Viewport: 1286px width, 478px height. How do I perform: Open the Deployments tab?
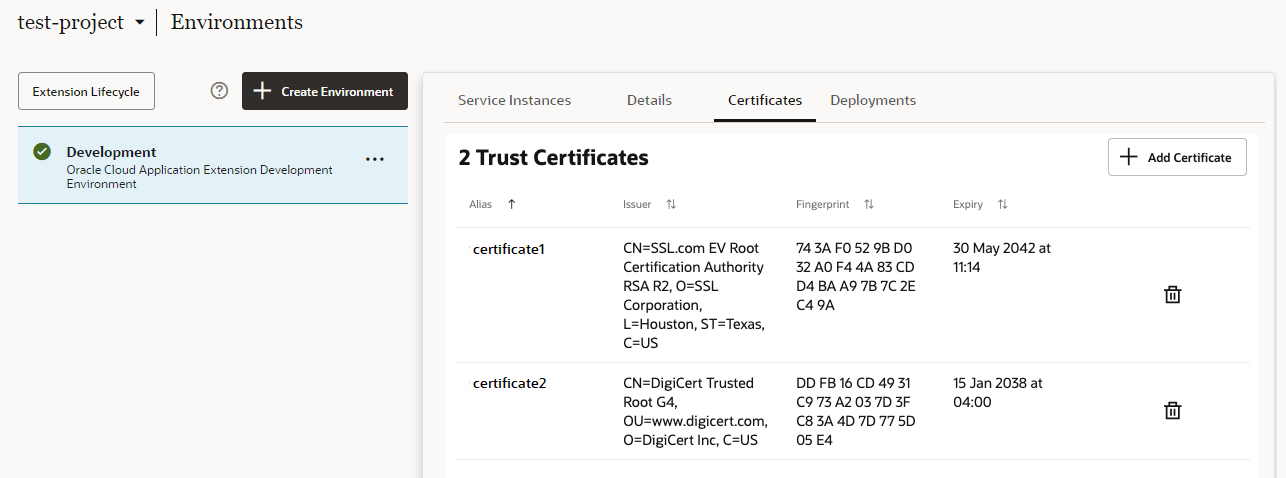pos(873,100)
